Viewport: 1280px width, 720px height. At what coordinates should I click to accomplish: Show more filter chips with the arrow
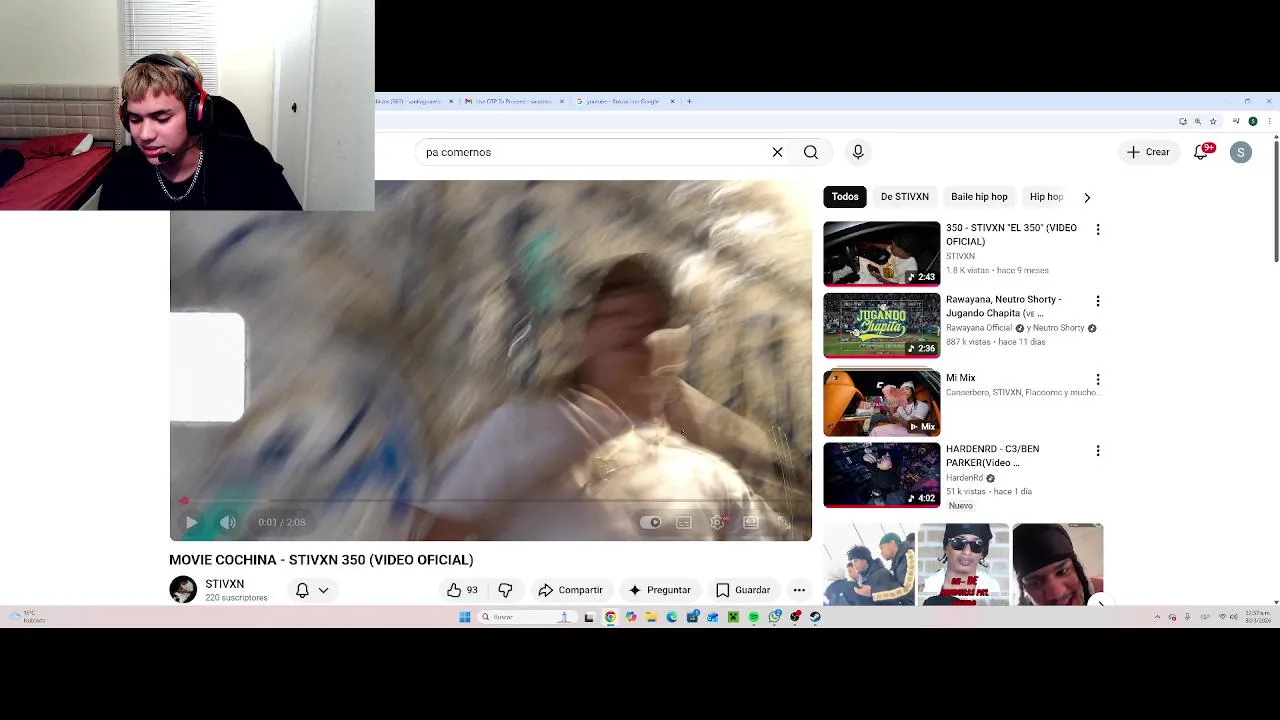point(1087,197)
